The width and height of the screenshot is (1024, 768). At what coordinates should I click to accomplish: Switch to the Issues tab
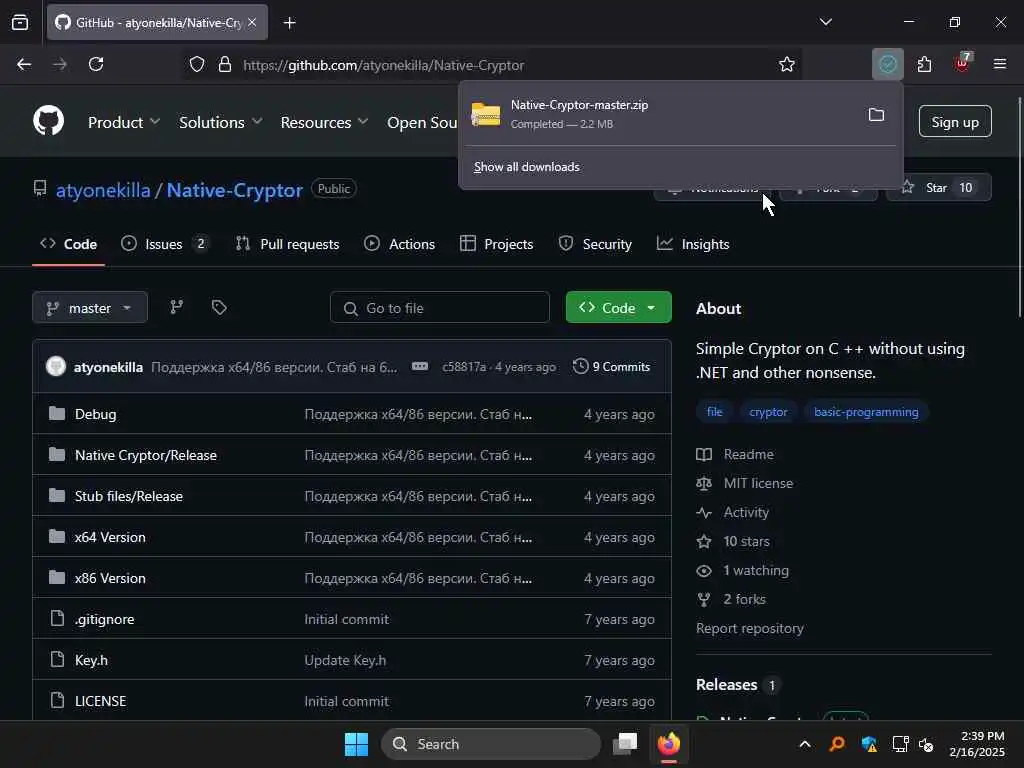(x=165, y=244)
